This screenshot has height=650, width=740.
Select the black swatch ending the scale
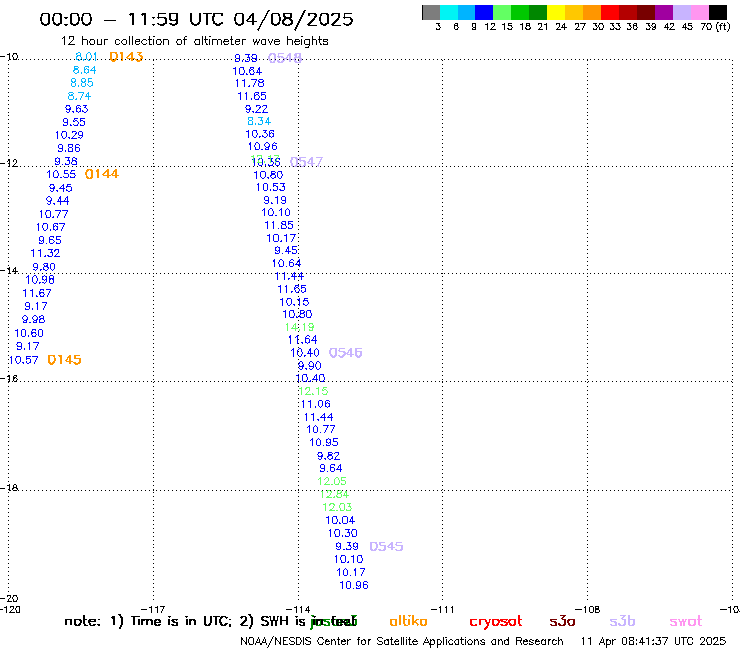(718, 12)
